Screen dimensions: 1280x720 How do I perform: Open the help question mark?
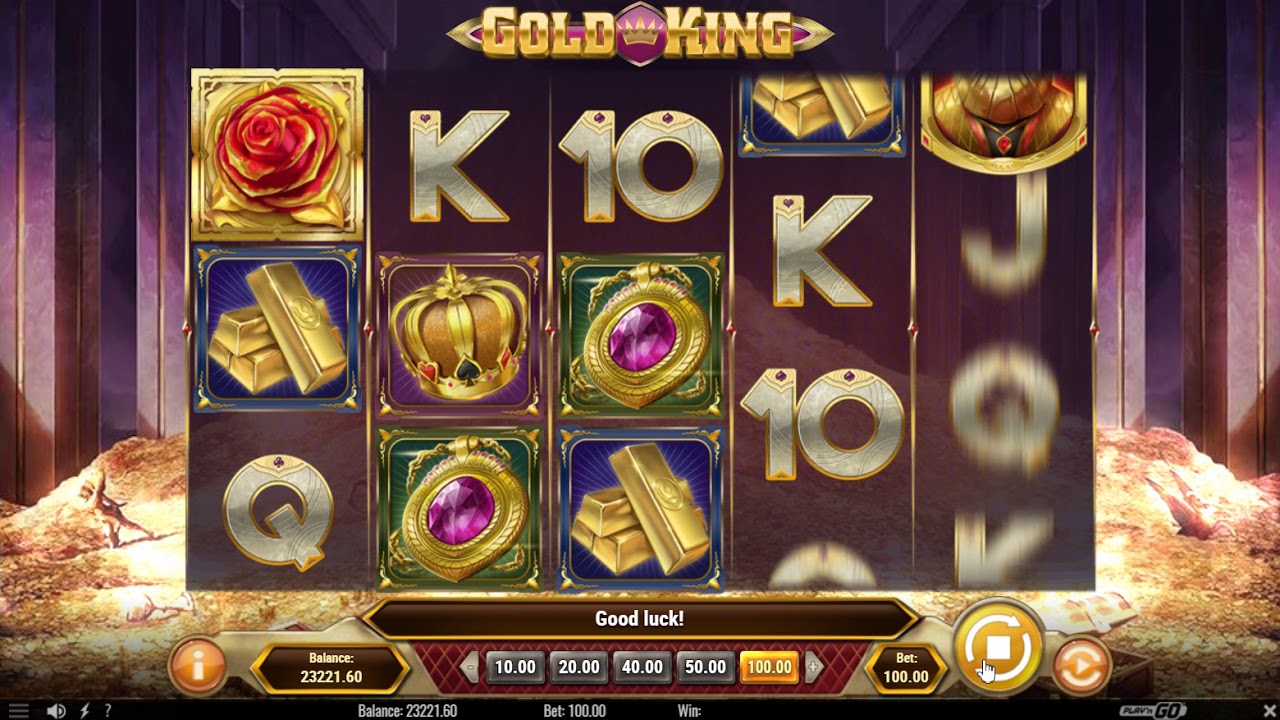coord(107,711)
